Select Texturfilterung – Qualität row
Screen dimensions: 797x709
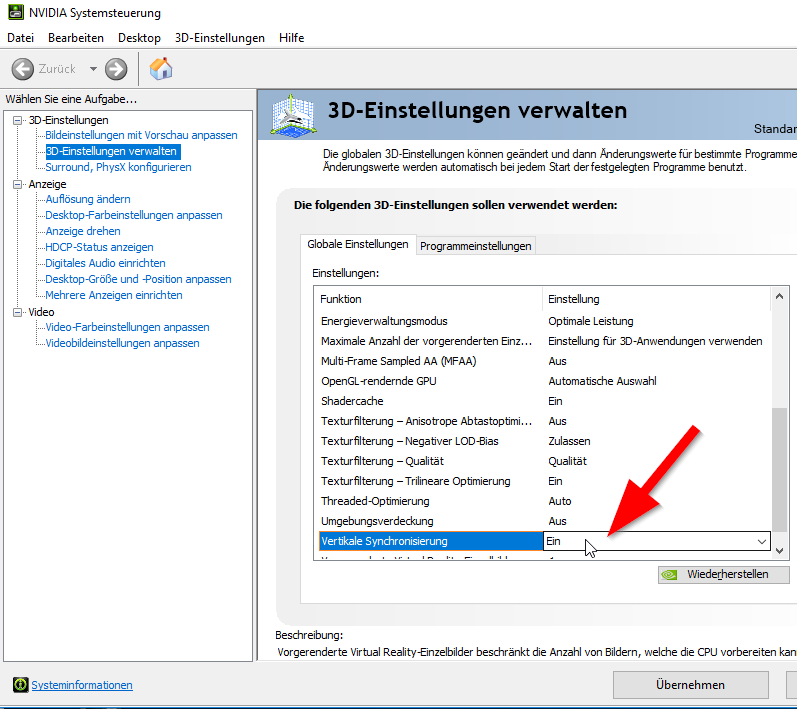click(543, 461)
